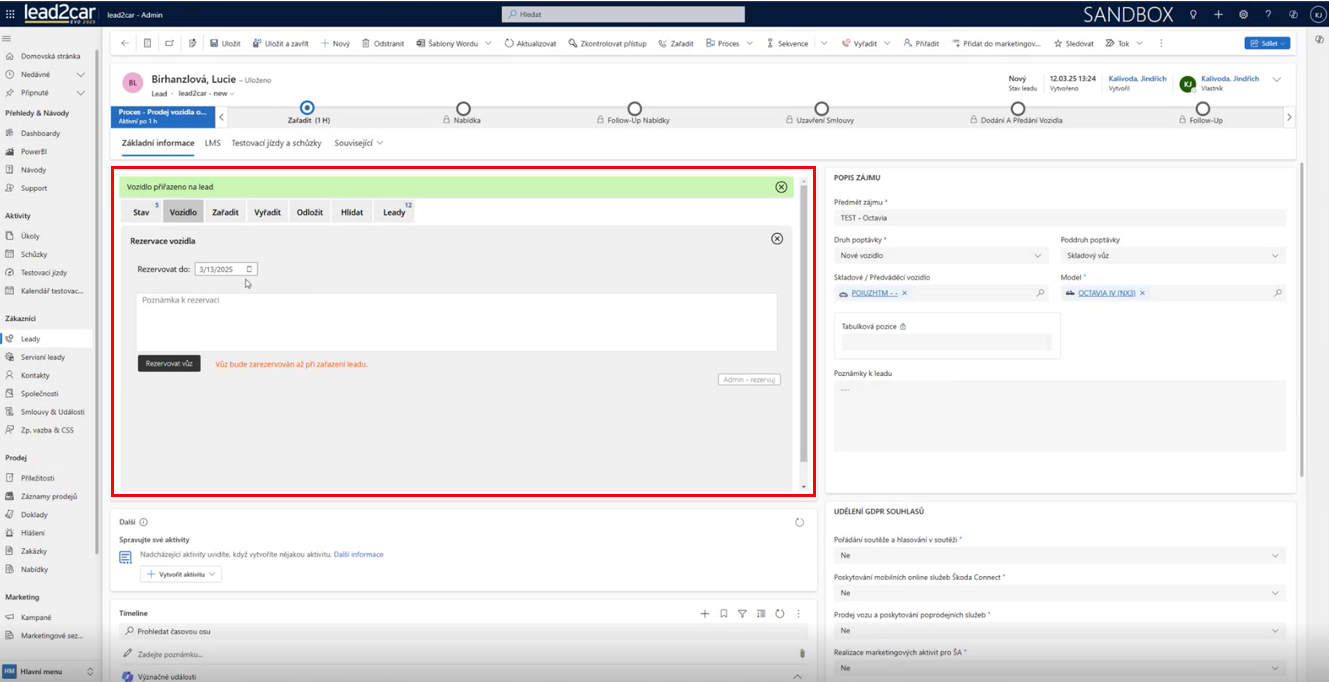Click the Rezervovat vůz button

(169, 363)
